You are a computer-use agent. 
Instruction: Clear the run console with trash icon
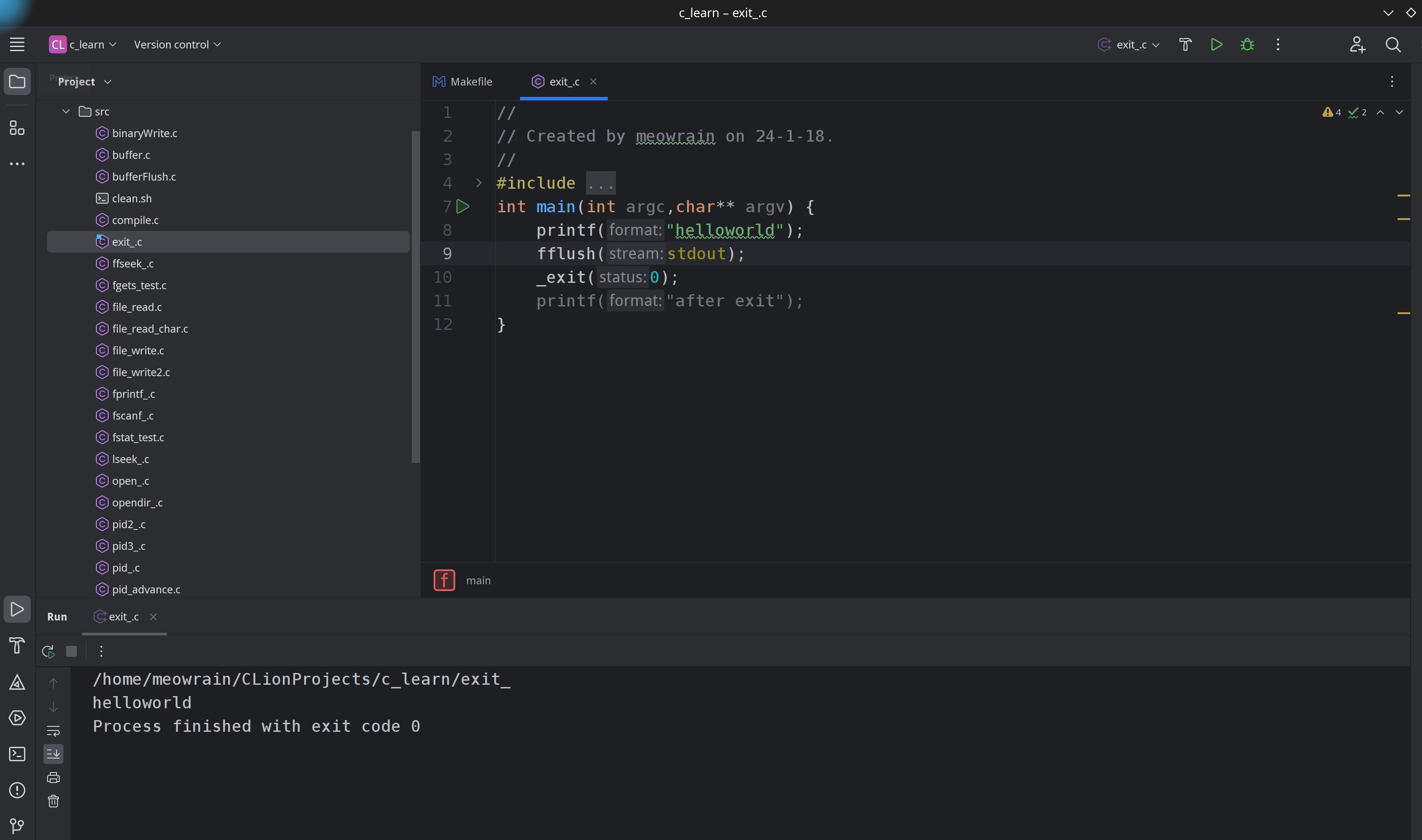point(53,801)
